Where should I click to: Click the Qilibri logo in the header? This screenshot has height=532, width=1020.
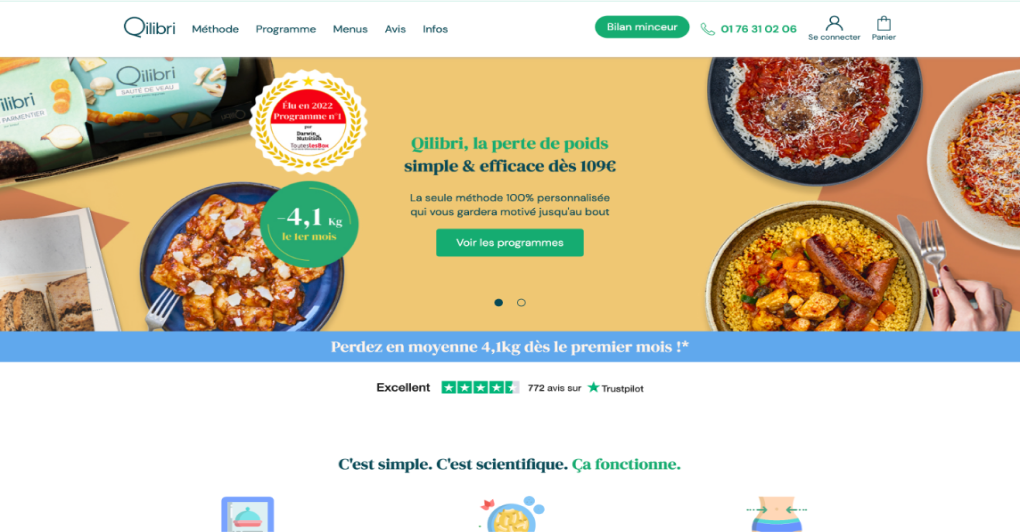coord(149,28)
